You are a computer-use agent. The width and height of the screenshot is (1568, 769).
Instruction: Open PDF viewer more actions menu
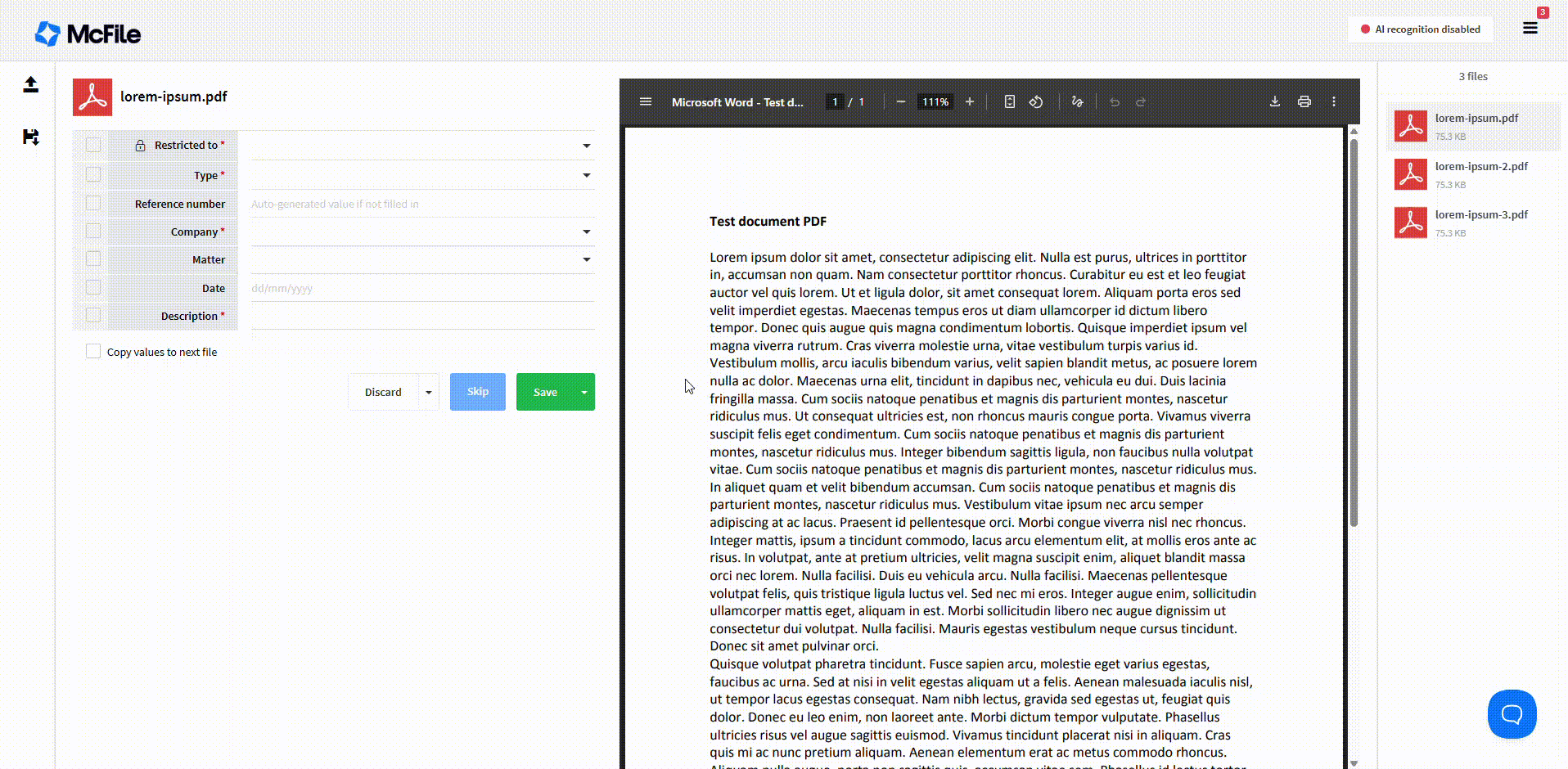[1334, 102]
